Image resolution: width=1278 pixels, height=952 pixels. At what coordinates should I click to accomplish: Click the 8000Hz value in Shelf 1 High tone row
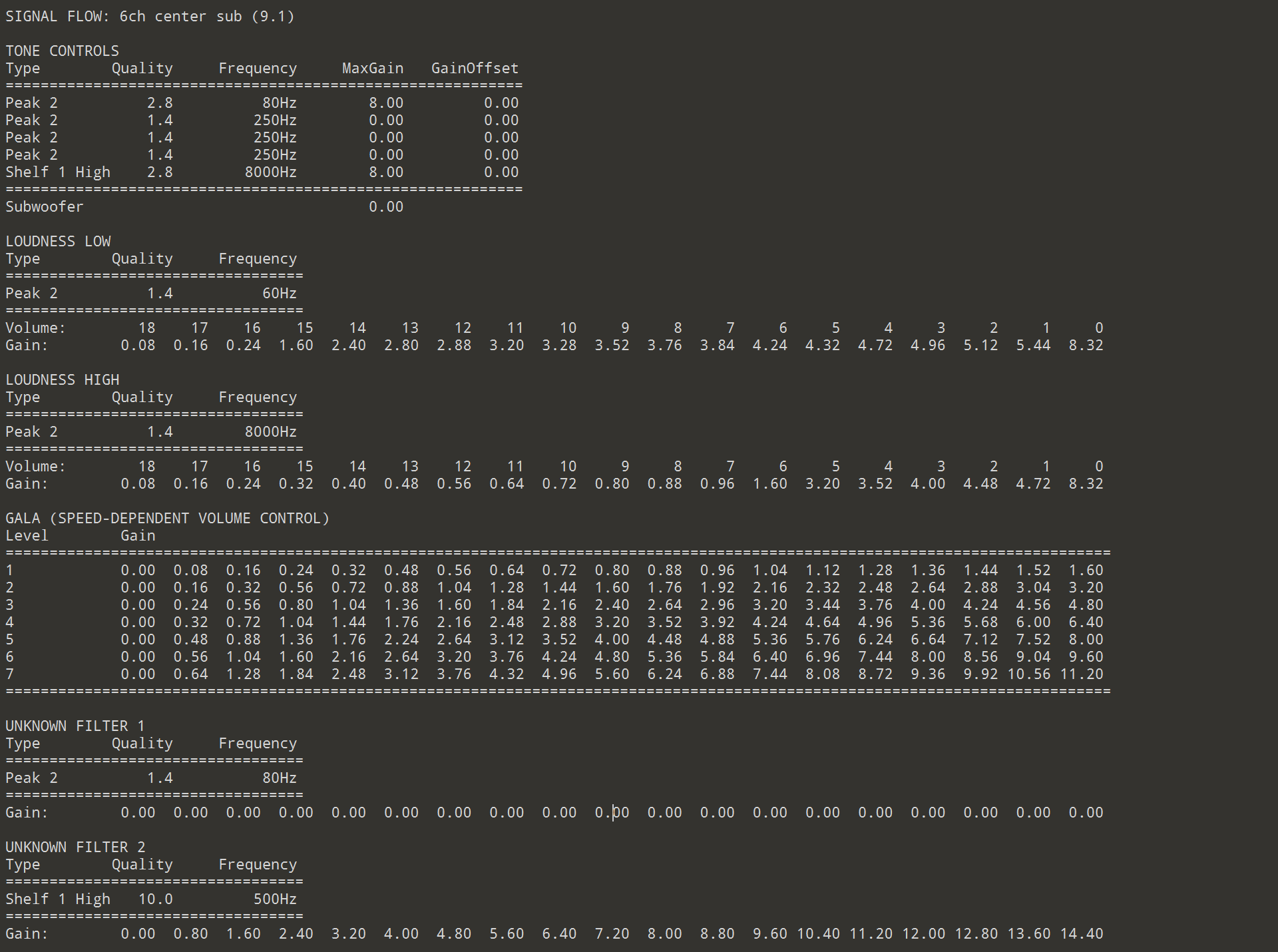coord(270,172)
